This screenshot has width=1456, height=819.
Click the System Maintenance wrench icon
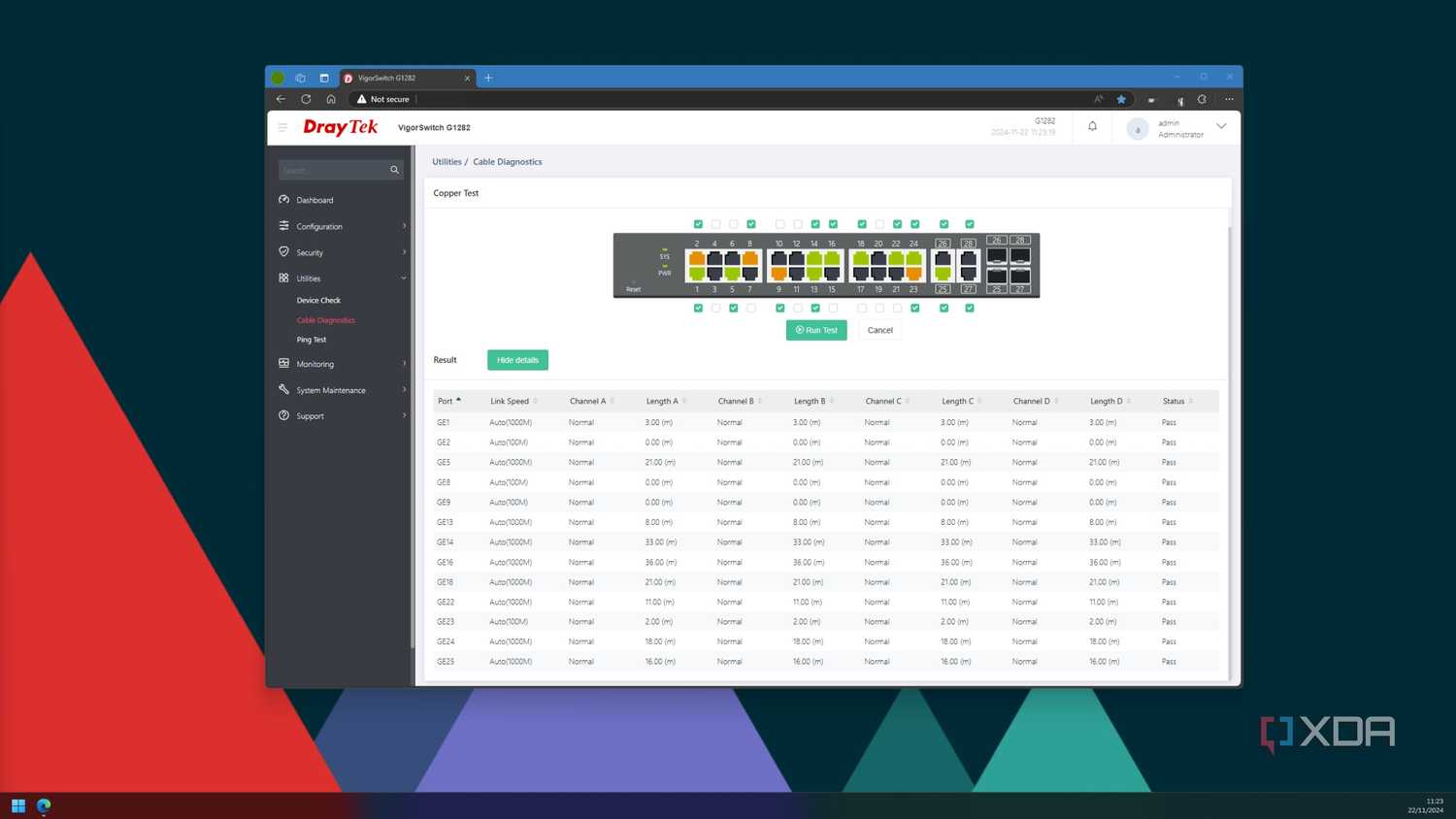283,389
